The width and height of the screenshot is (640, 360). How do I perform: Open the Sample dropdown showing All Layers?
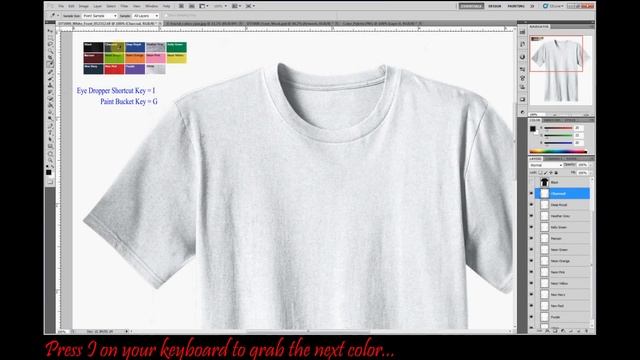click(x=146, y=16)
